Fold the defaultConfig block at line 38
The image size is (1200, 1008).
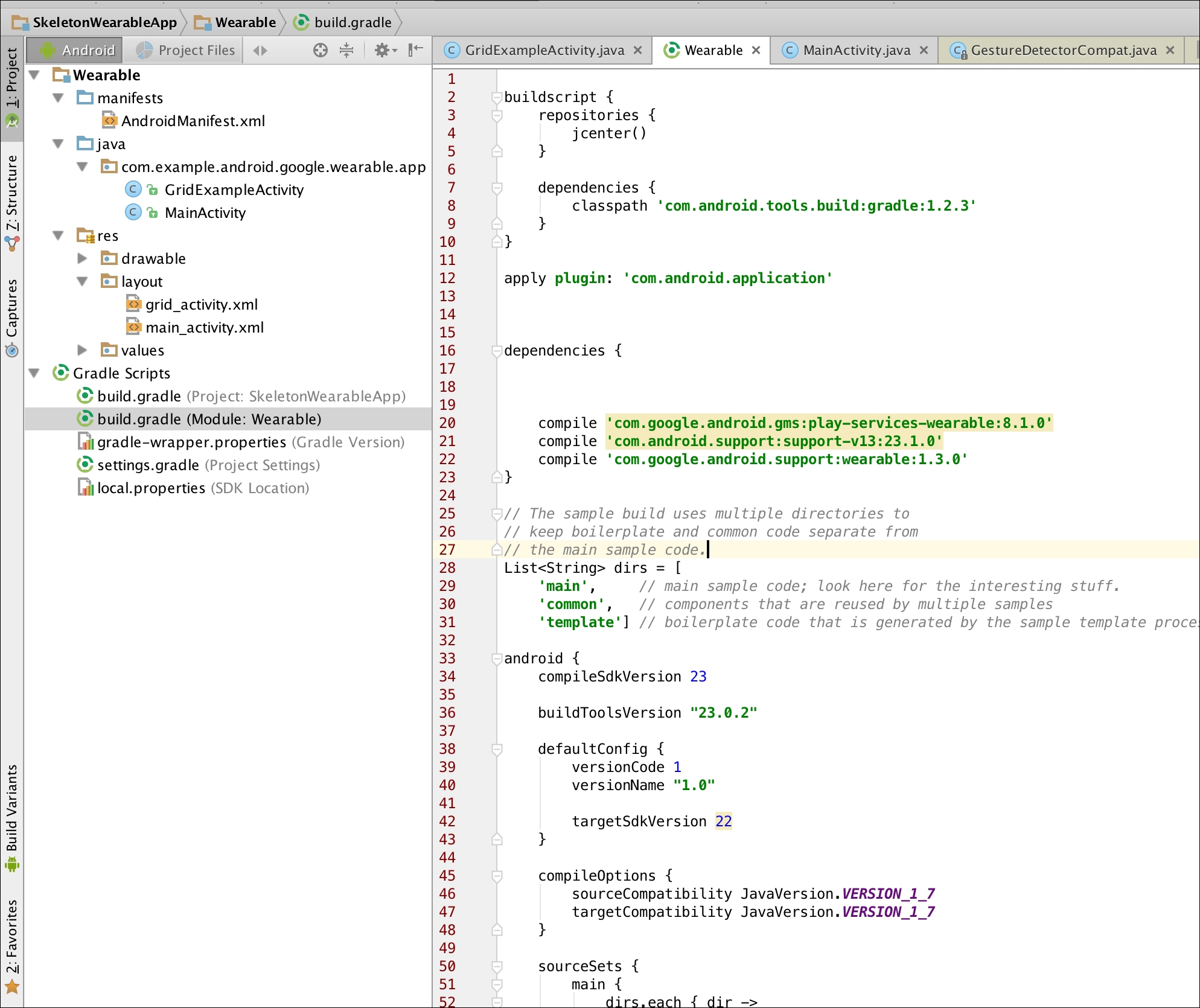(497, 749)
